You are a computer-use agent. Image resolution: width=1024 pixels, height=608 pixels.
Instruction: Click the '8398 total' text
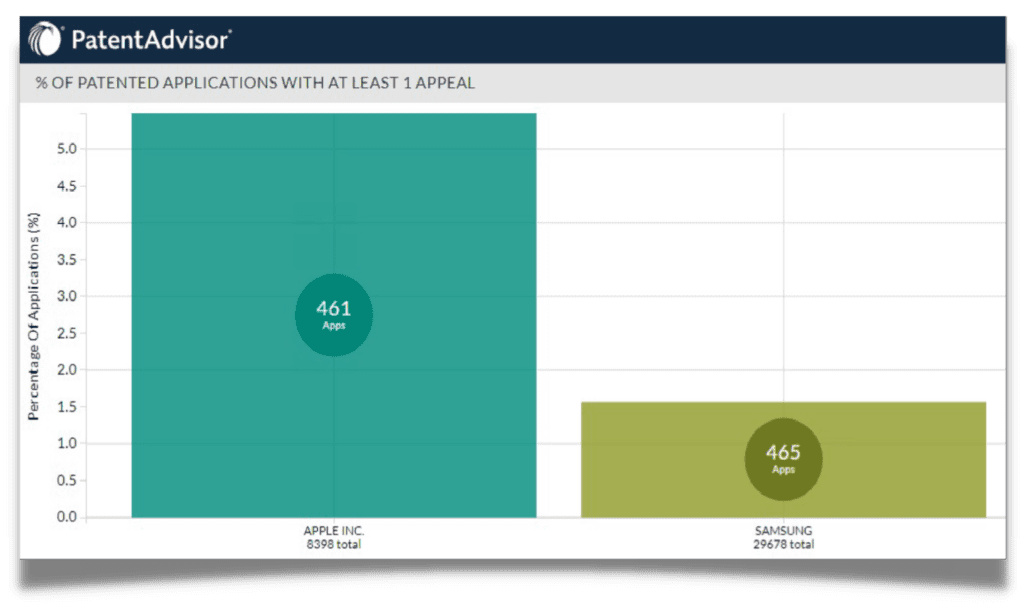click(x=334, y=545)
